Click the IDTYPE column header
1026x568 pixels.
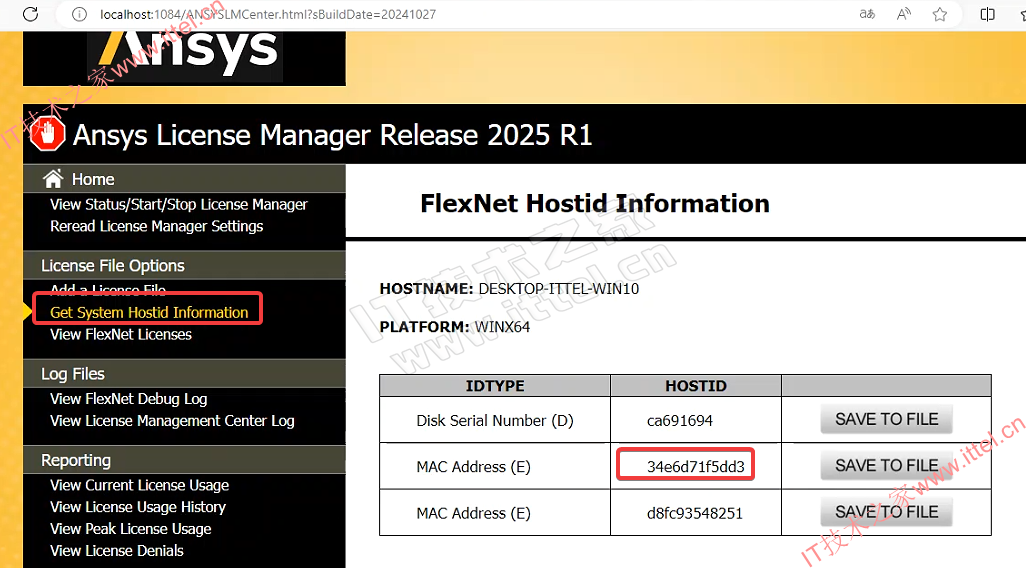(495, 386)
